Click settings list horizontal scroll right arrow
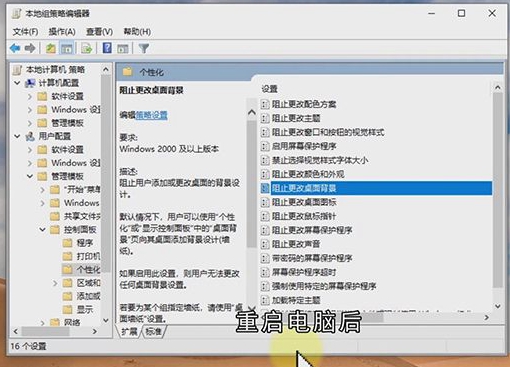Viewport: 510px width, 367px height. 487,318
